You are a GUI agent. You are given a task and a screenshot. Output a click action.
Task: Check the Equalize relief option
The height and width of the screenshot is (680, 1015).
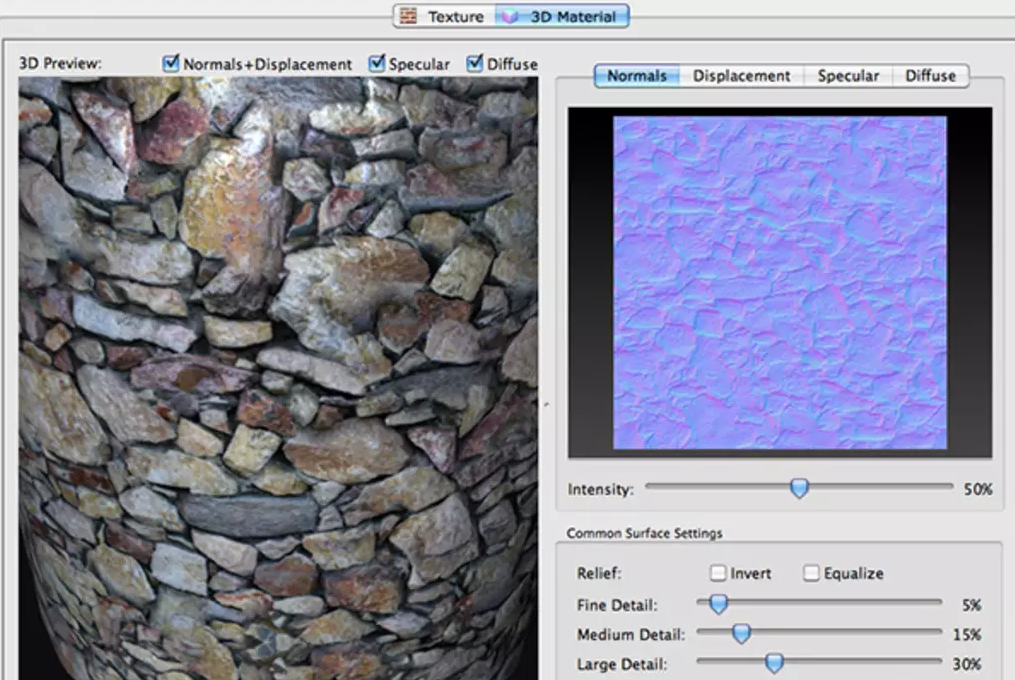tap(811, 573)
